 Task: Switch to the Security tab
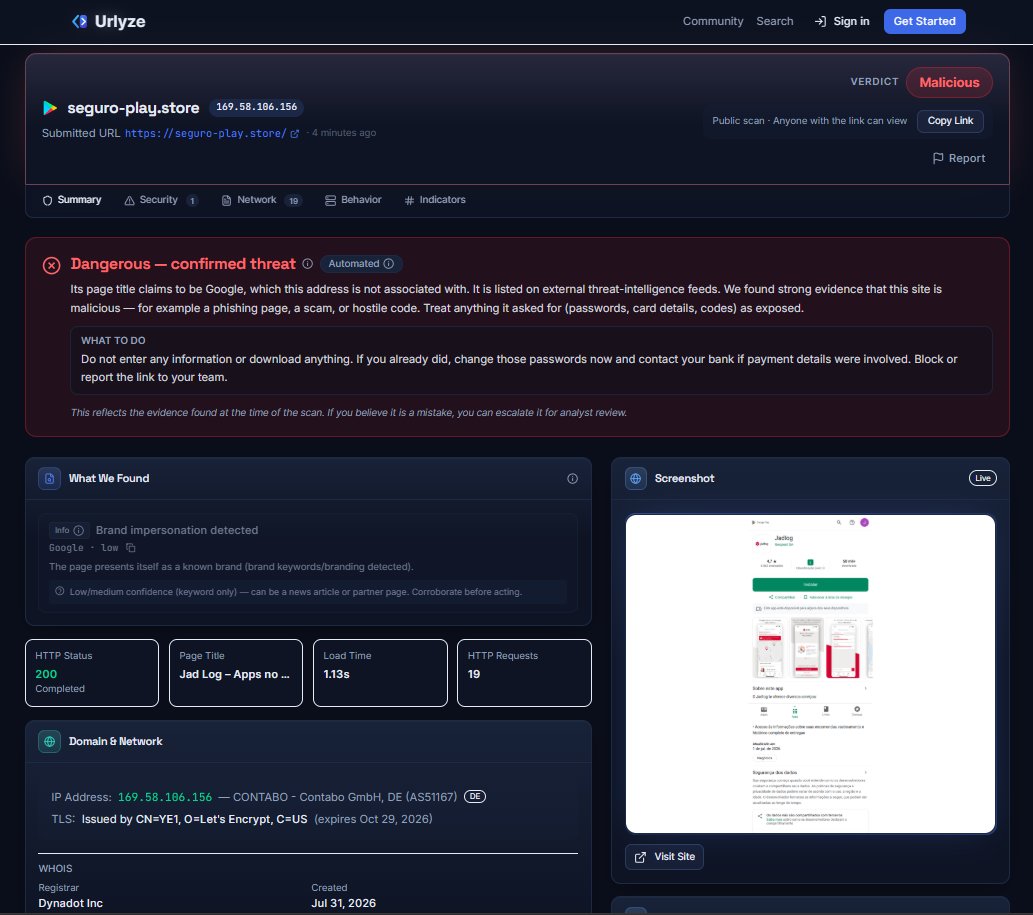point(161,200)
